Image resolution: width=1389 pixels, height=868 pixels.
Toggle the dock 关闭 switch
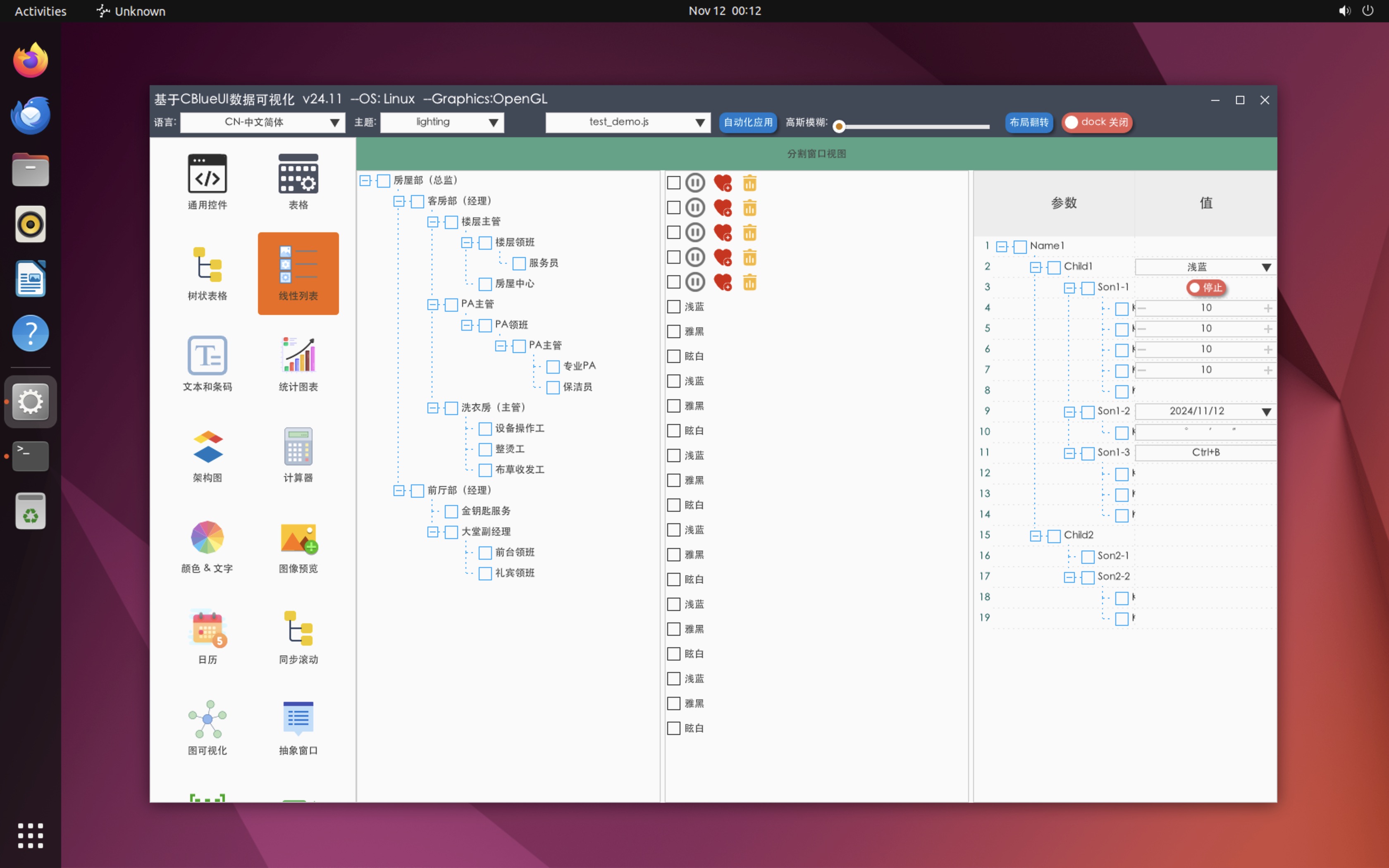[1097, 122]
